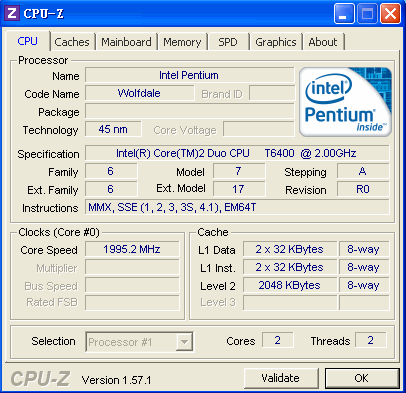Open the Memory tab
Screen dimensions: 406x393
182,42
